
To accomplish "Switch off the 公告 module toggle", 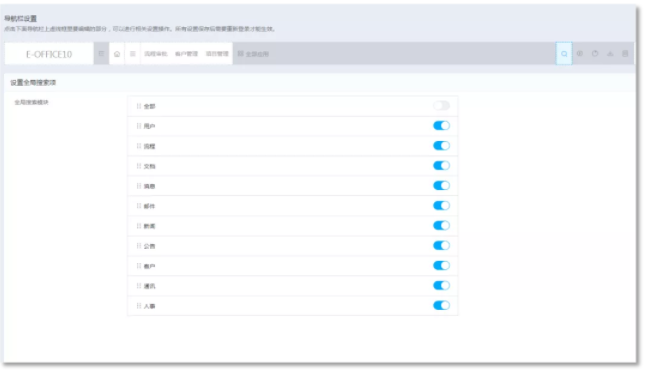I will coord(441,246).
